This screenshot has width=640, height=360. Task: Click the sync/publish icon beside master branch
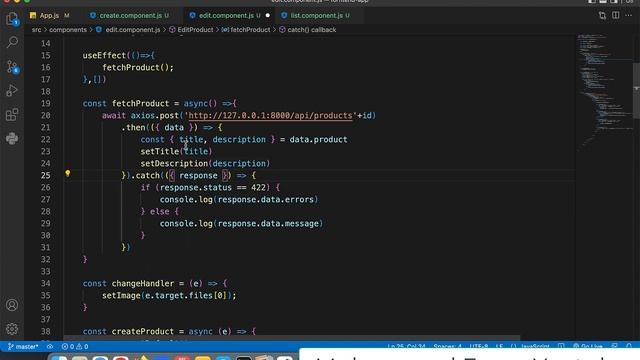[50, 347]
